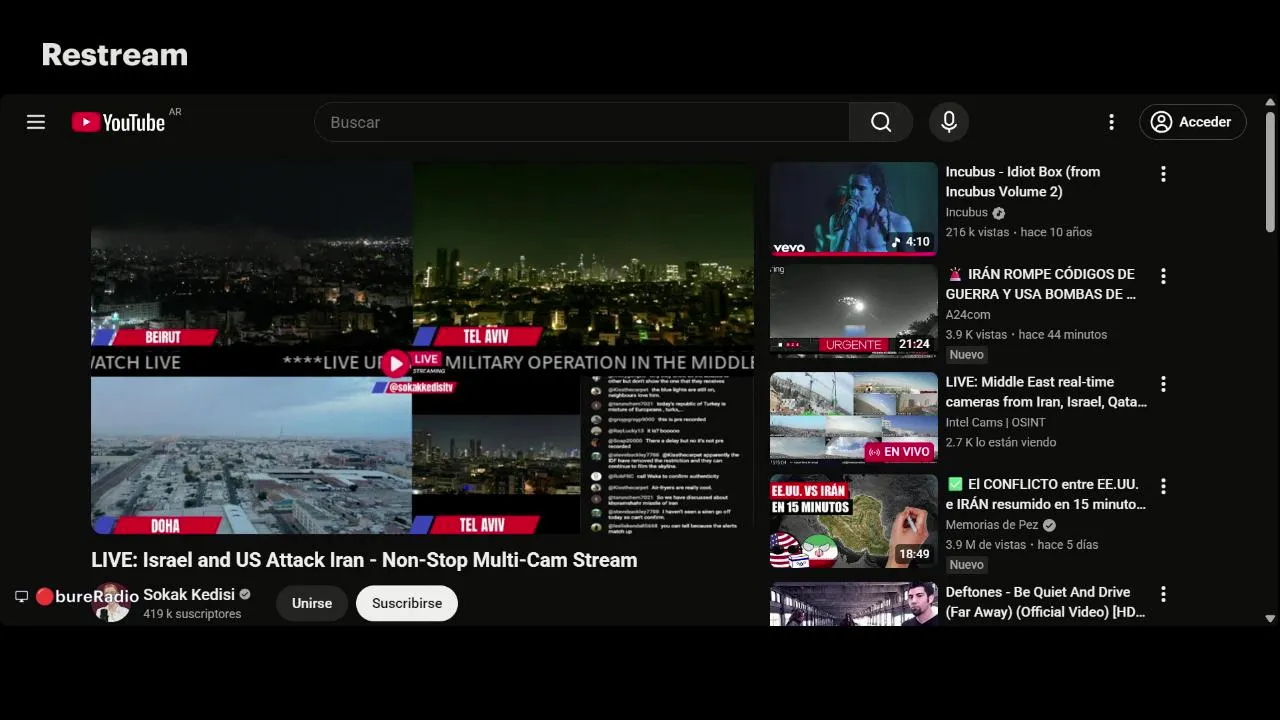Click the Nuevo badge under A24com video
1280x720 pixels.
(x=967, y=355)
